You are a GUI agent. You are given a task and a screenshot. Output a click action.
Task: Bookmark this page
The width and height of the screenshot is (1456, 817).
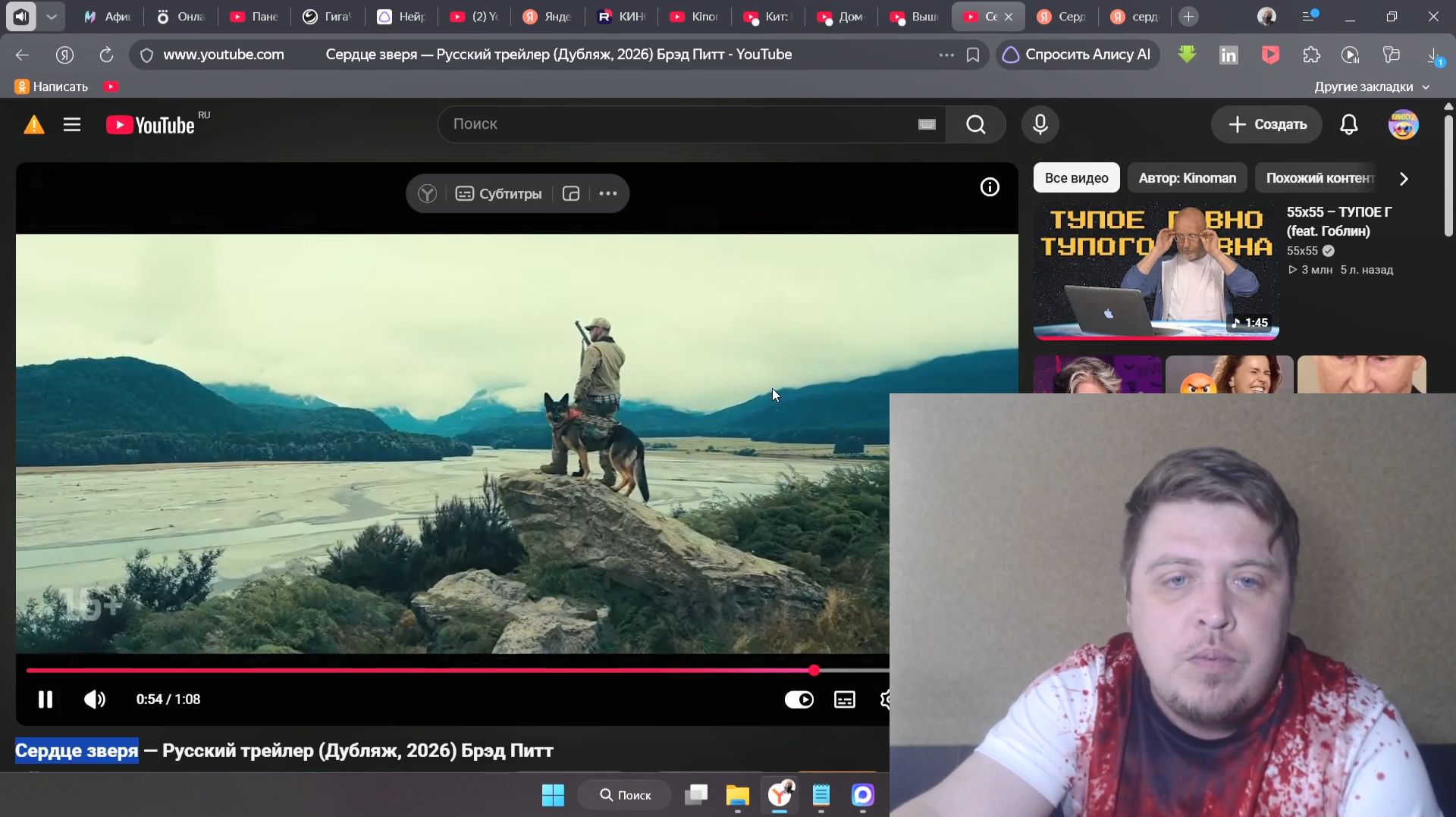tap(973, 55)
